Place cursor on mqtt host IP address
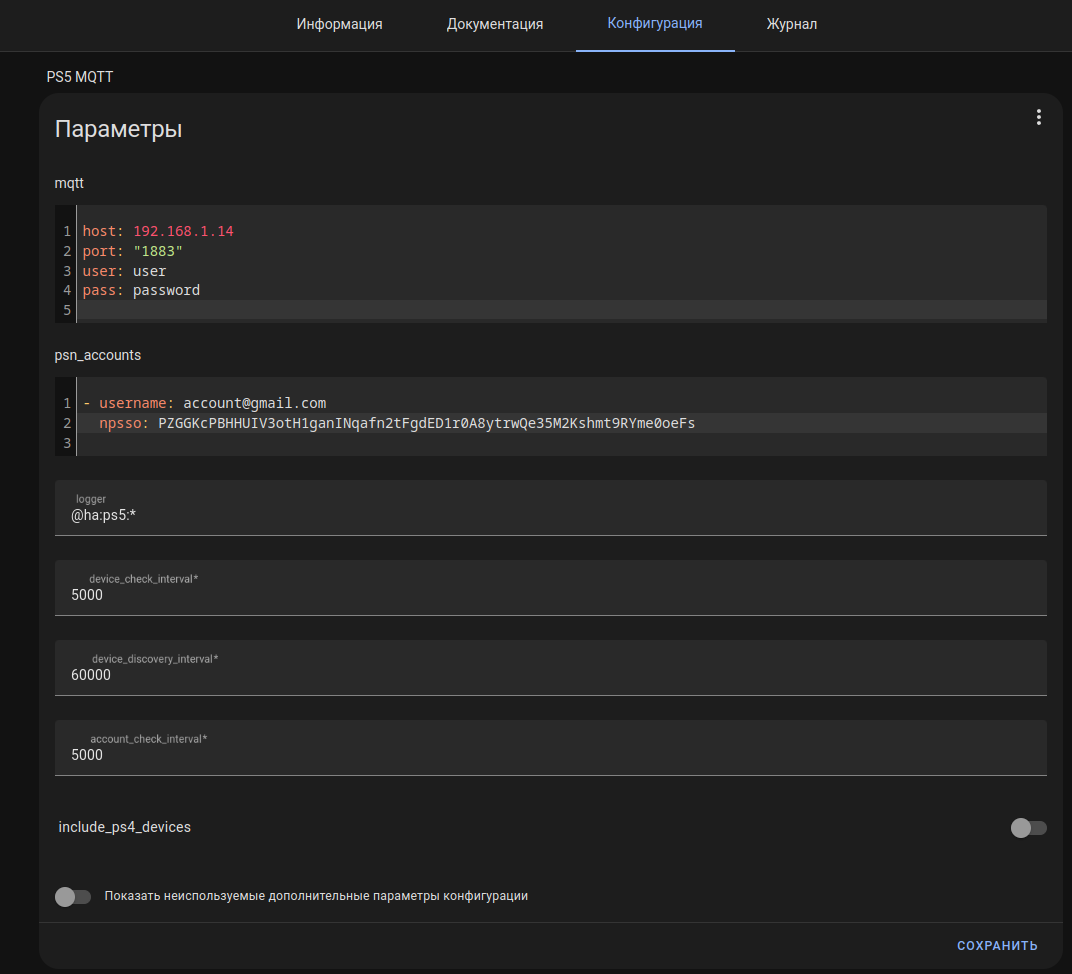The image size is (1072, 974). coord(183,231)
